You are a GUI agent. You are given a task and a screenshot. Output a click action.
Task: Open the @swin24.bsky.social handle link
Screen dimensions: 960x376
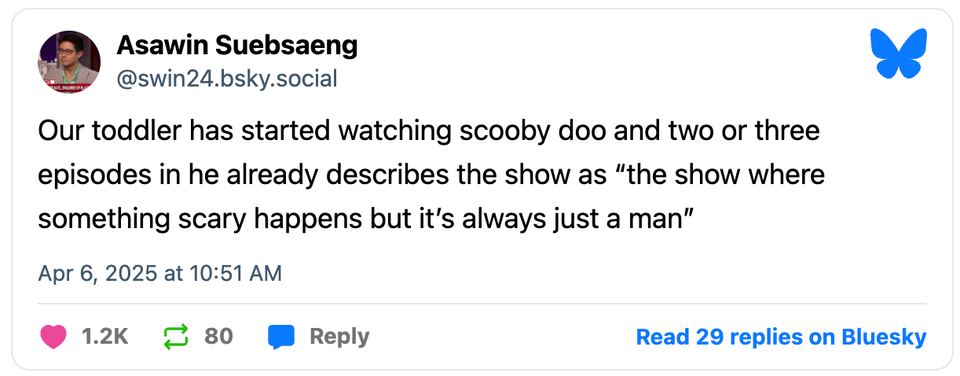coord(227,79)
